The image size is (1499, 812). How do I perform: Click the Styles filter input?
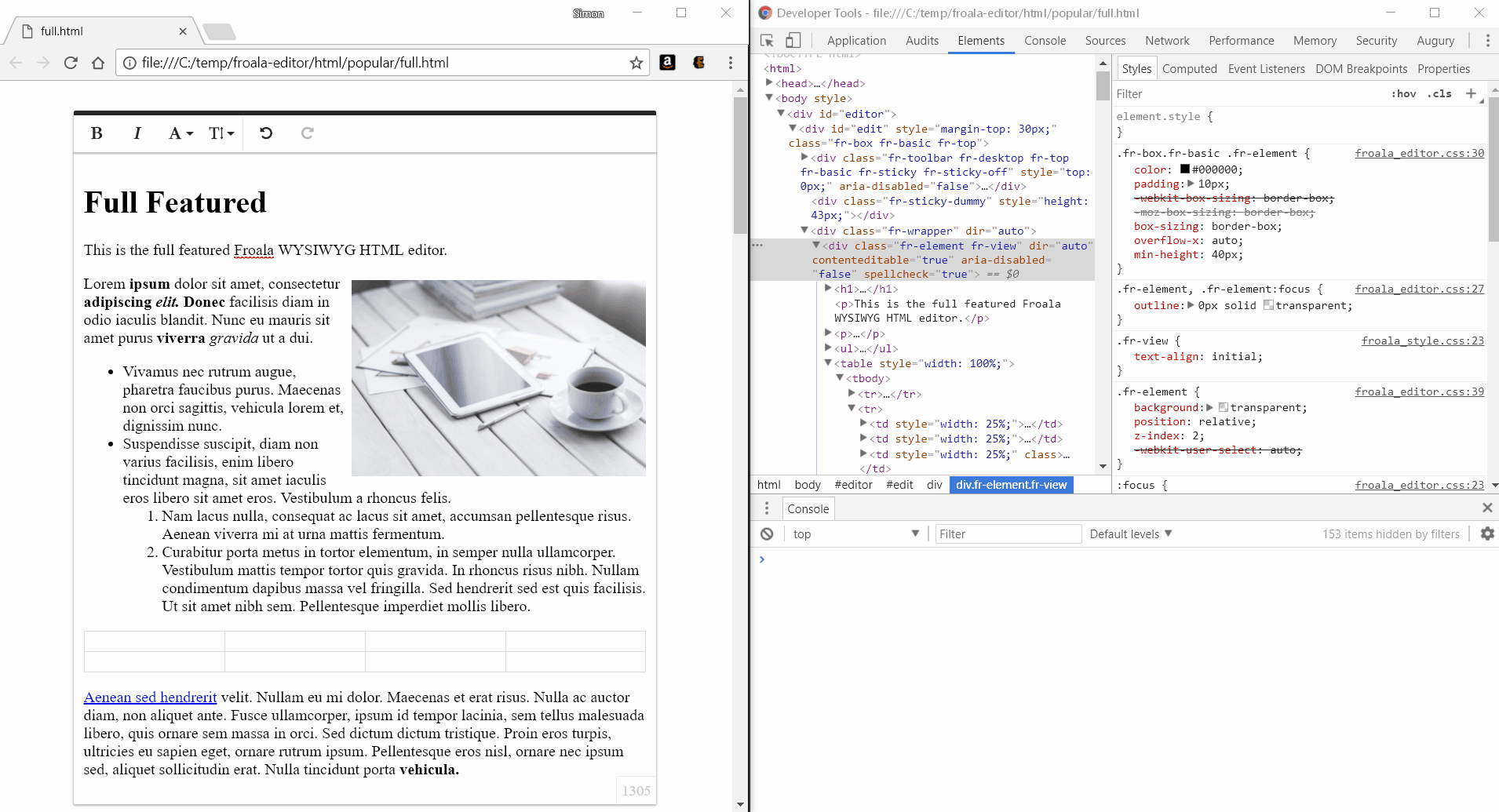pyautogui.click(x=1248, y=94)
